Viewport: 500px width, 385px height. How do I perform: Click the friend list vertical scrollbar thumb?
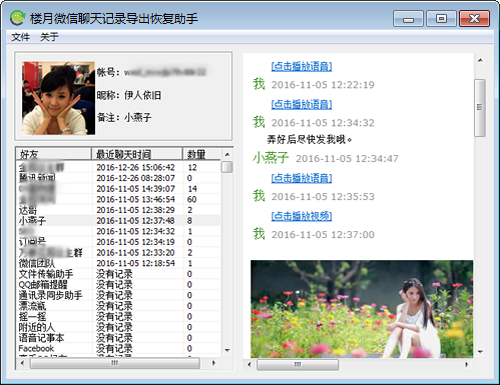[227, 167]
